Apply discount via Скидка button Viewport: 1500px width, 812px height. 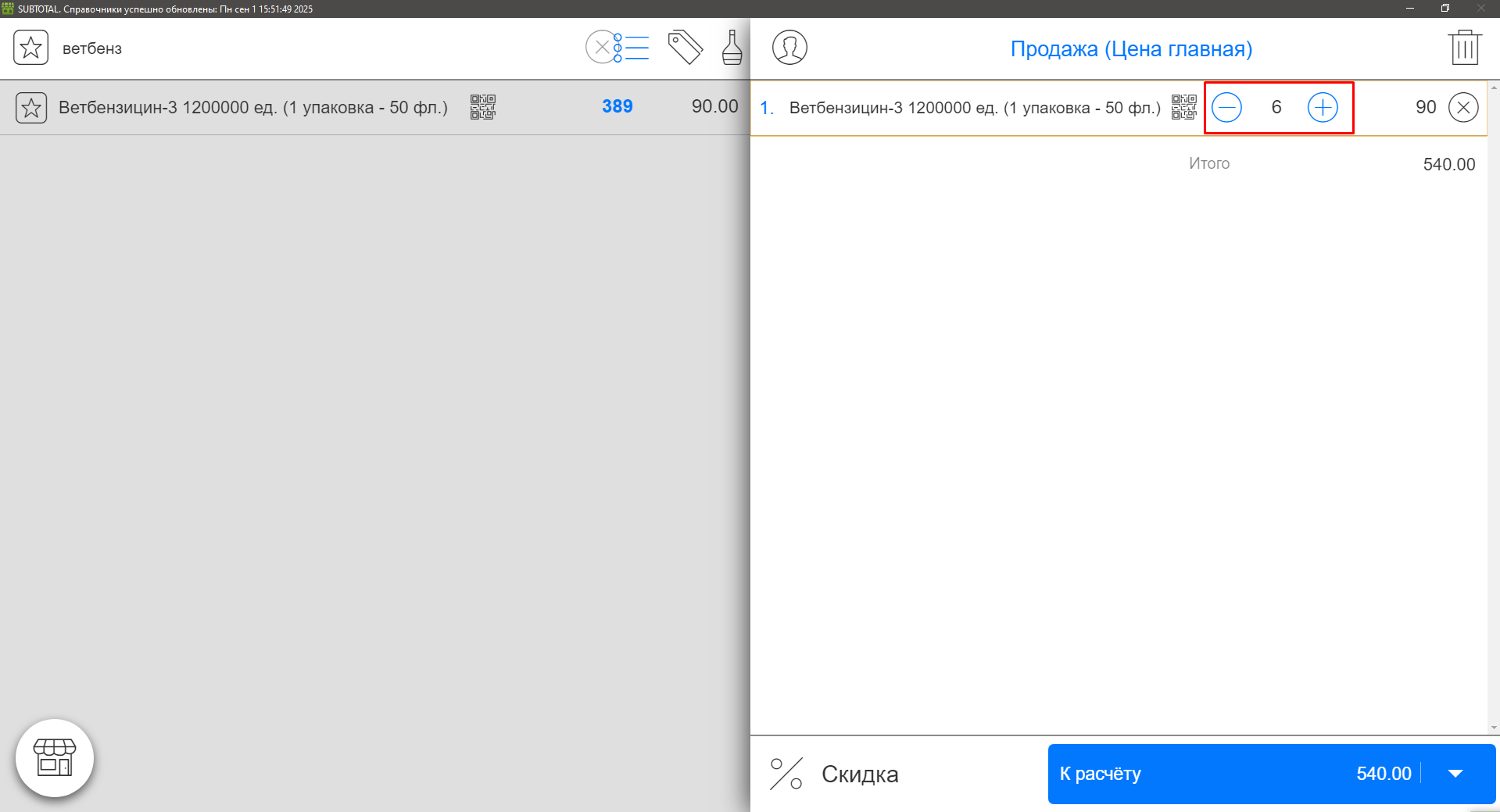click(834, 774)
